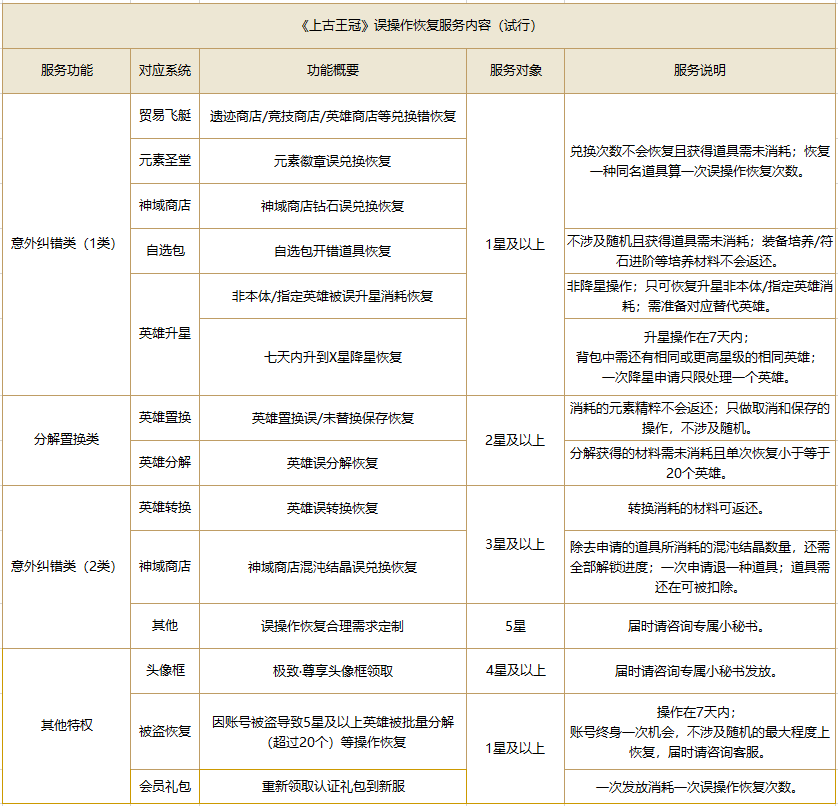
Task: Click the 转换消耗的材料可返还。 cell
Action: pos(700,508)
